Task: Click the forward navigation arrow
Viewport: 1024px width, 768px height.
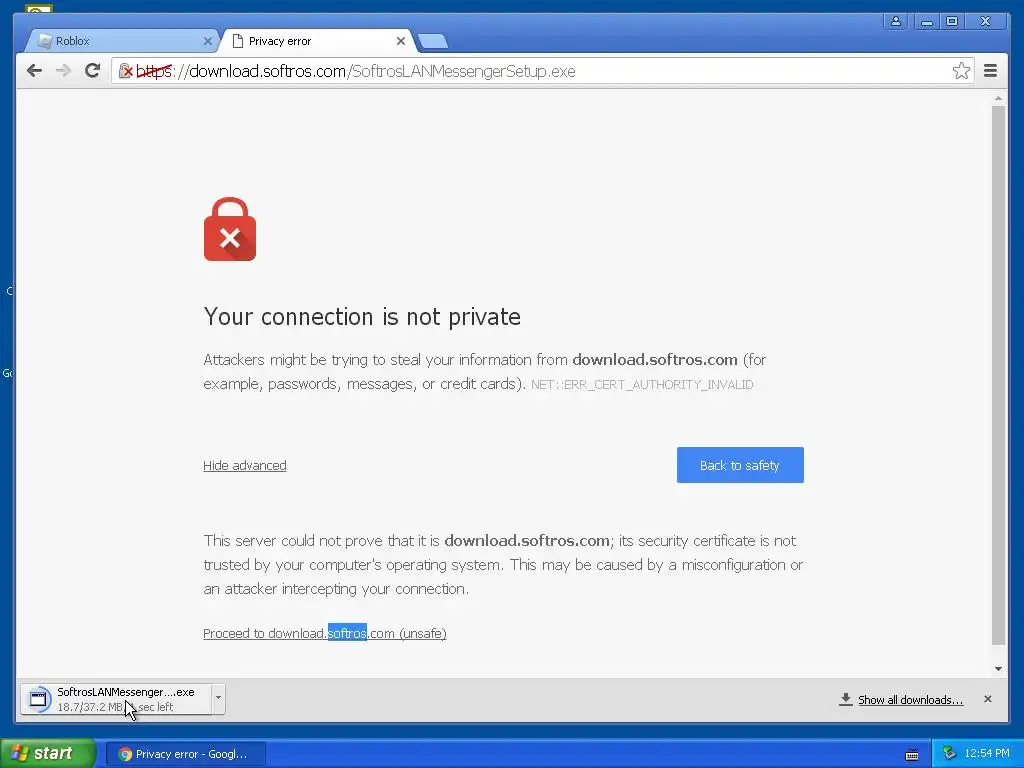Action: pyautogui.click(x=63, y=71)
